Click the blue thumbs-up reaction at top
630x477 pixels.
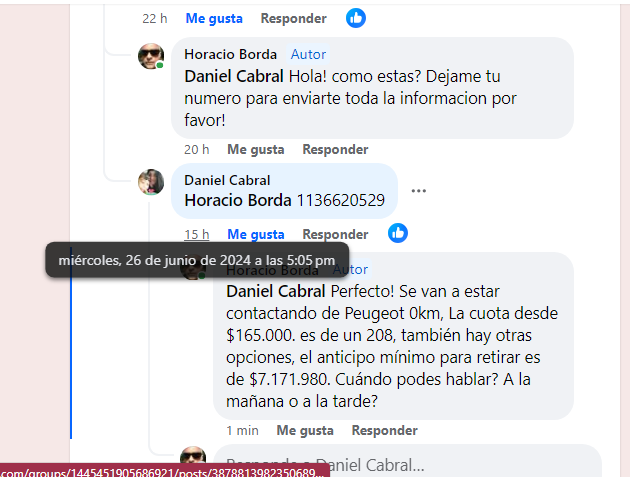click(356, 18)
